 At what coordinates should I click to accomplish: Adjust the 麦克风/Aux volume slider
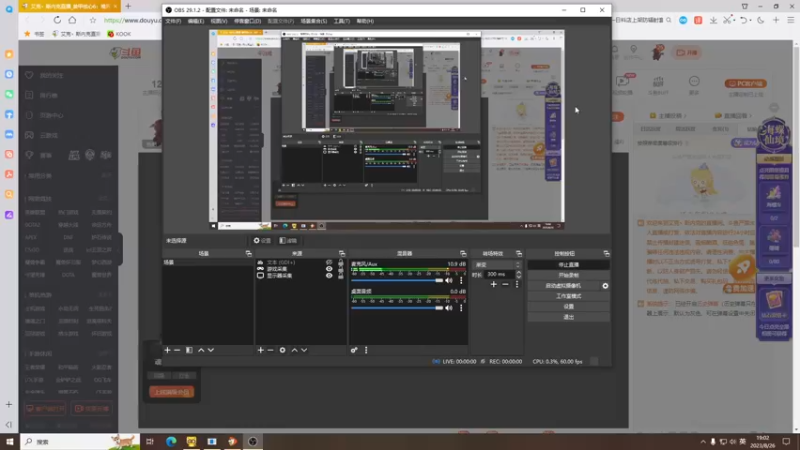[x=397, y=280]
